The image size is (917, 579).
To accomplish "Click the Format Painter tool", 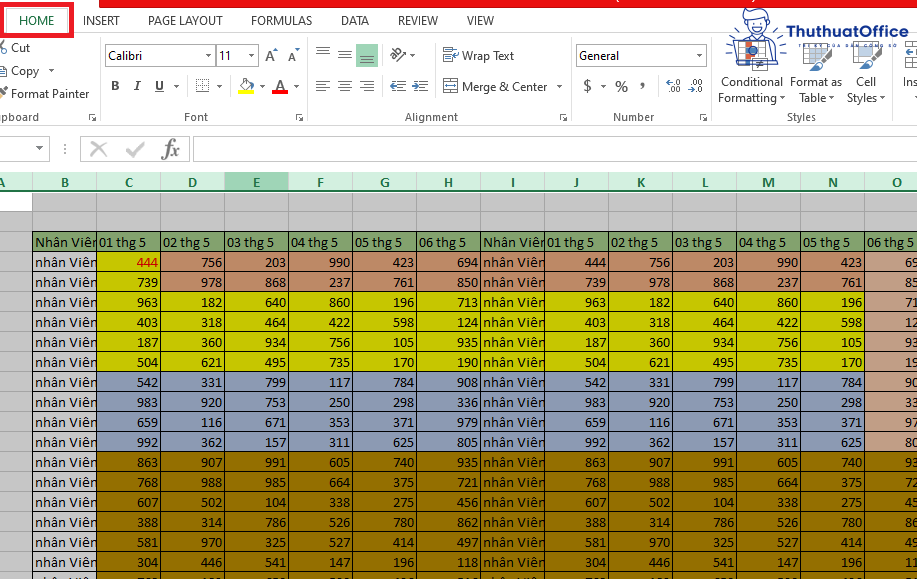I will pos(46,93).
